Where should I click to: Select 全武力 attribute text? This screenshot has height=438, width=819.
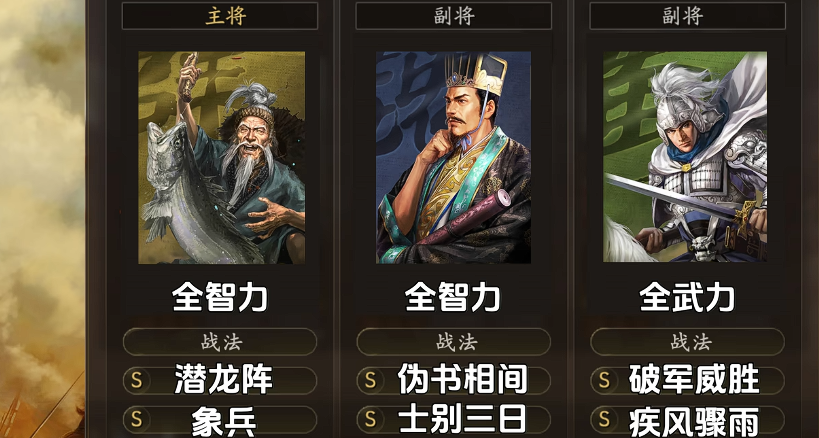(x=687, y=298)
